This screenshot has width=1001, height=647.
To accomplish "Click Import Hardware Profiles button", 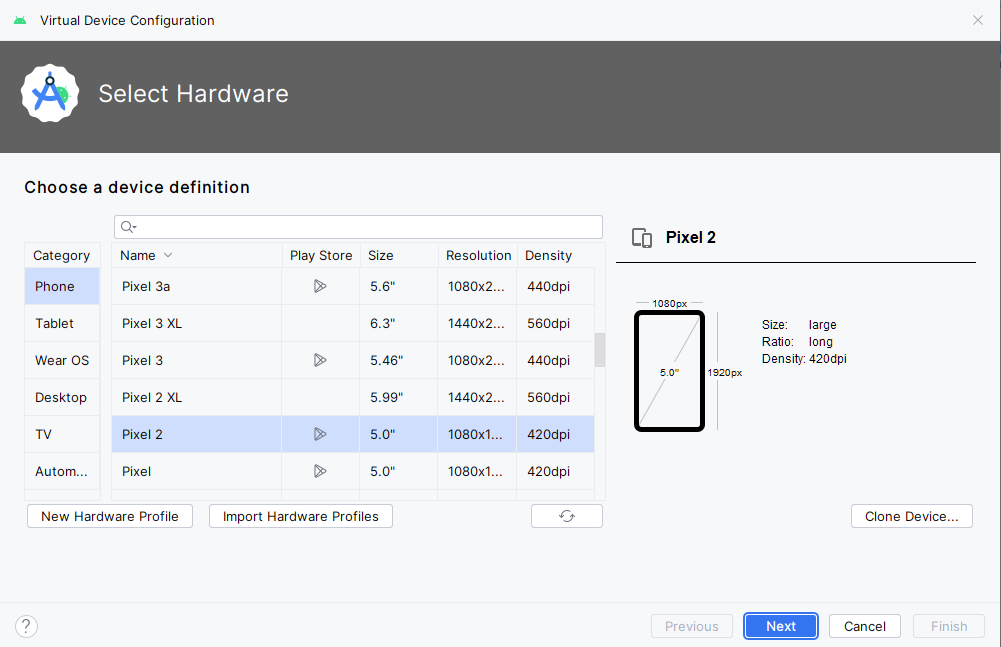I will pos(301,516).
